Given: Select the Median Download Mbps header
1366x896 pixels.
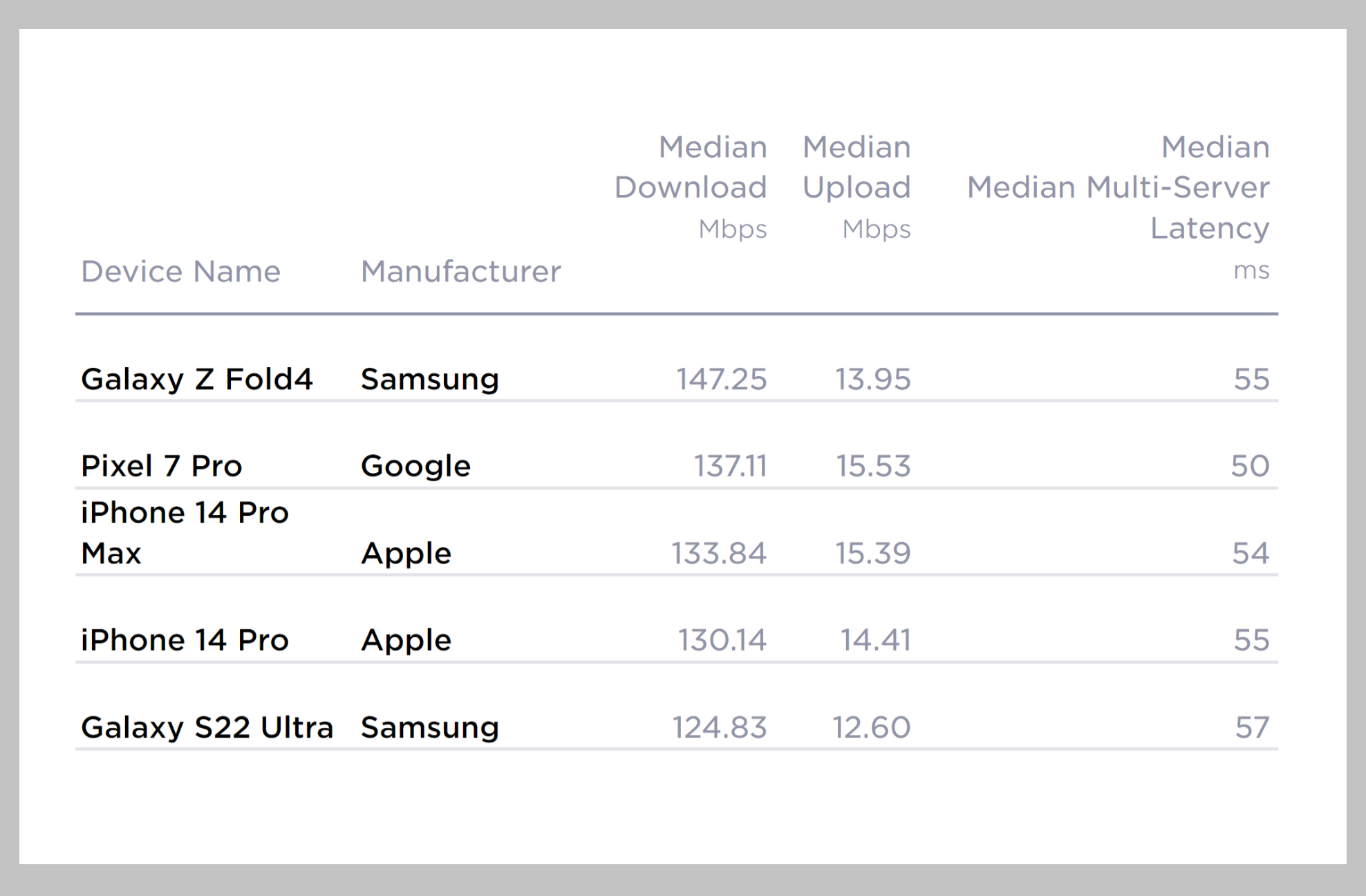Looking at the screenshot, I should (691, 187).
